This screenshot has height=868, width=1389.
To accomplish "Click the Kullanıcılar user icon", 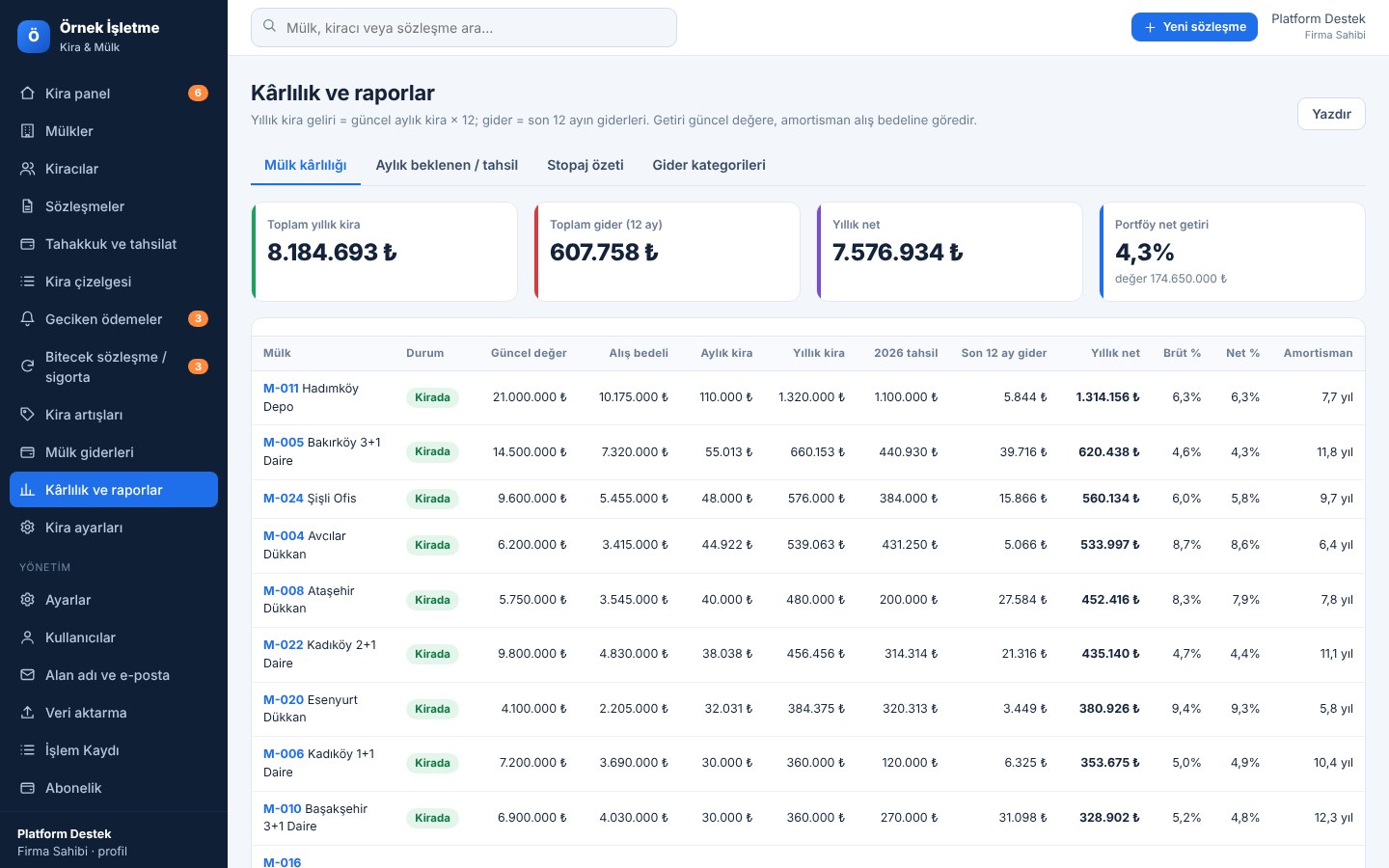I will (27, 637).
